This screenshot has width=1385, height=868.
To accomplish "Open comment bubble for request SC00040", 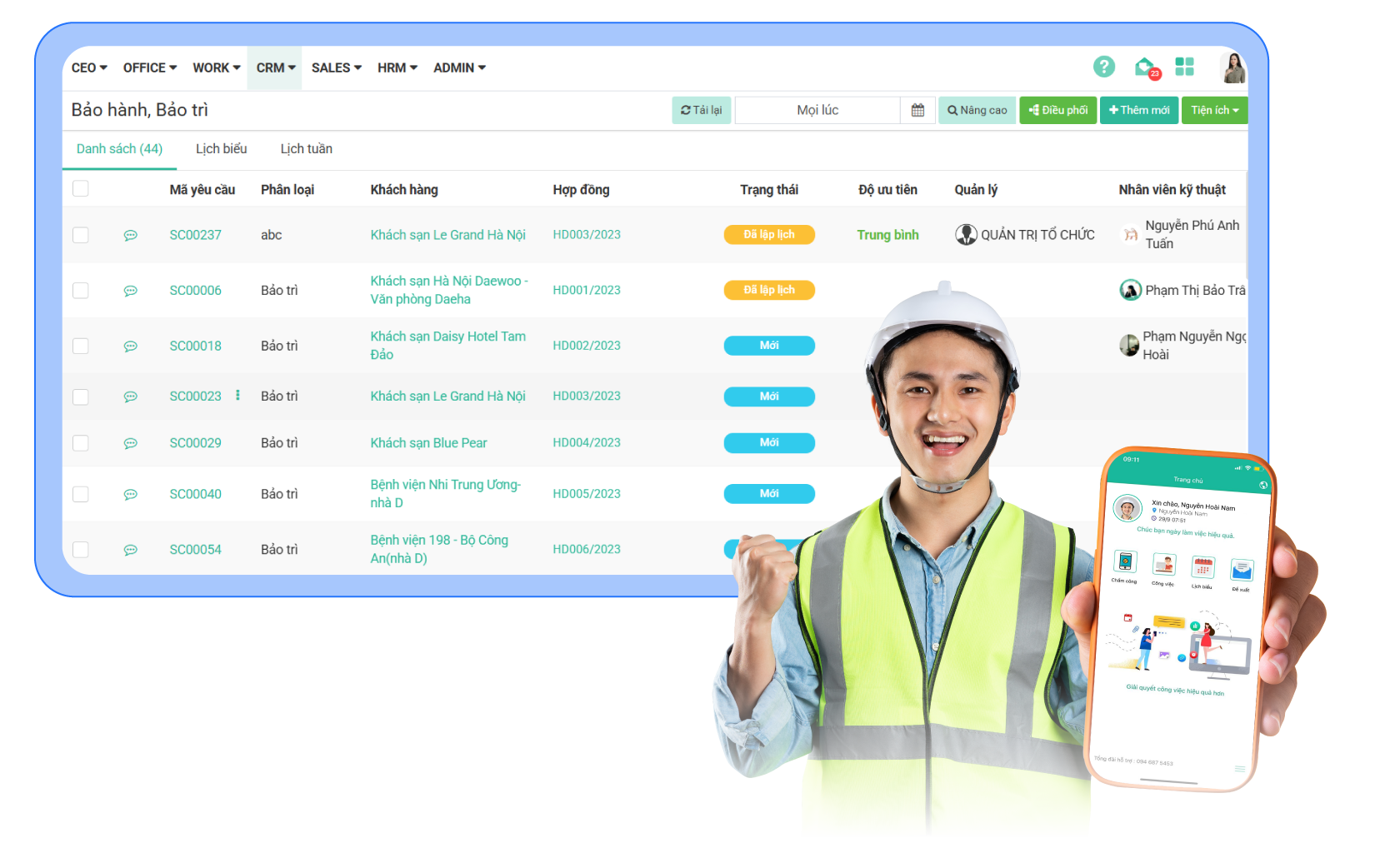I will pos(131,495).
